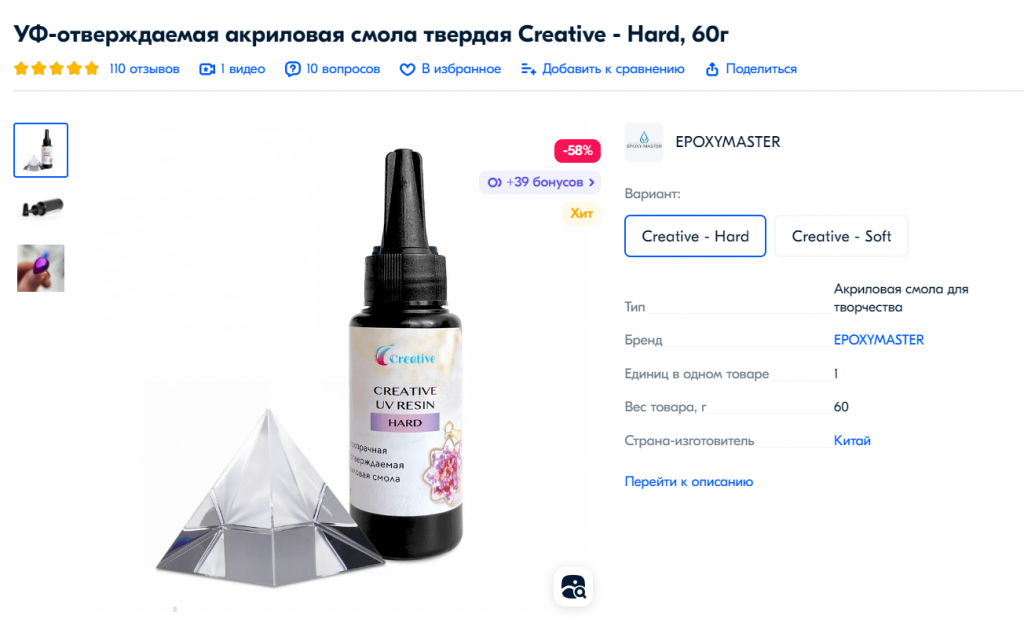The width and height of the screenshot is (1024, 630).
Task: Select the Creative - Soft variant
Action: point(841,236)
